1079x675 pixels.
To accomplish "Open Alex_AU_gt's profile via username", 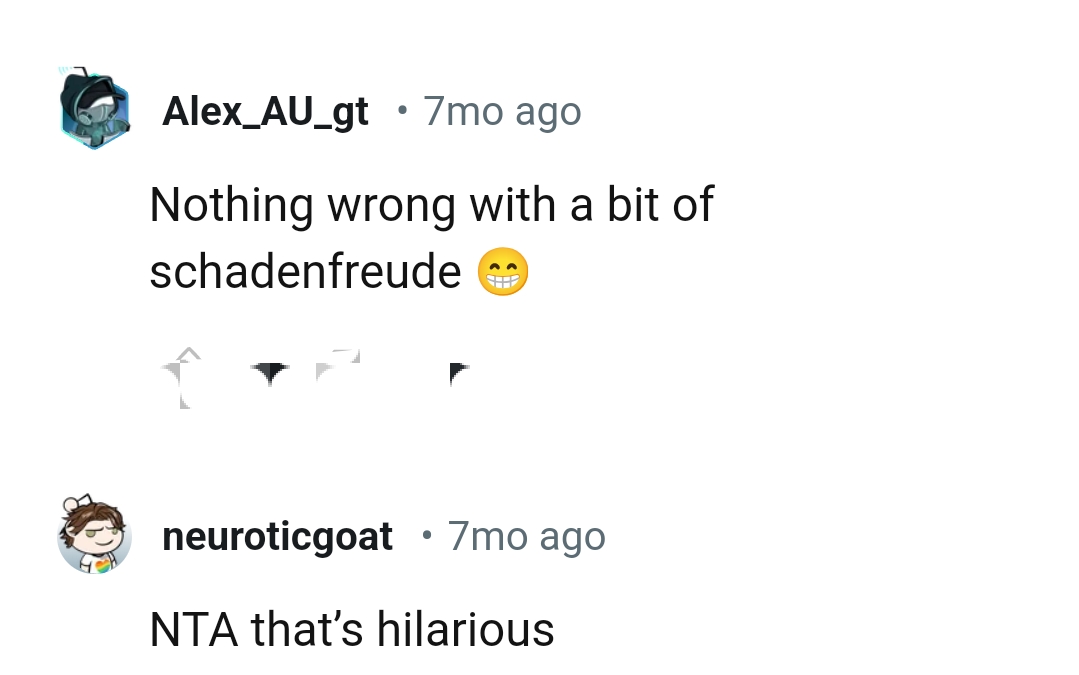I will [x=264, y=110].
